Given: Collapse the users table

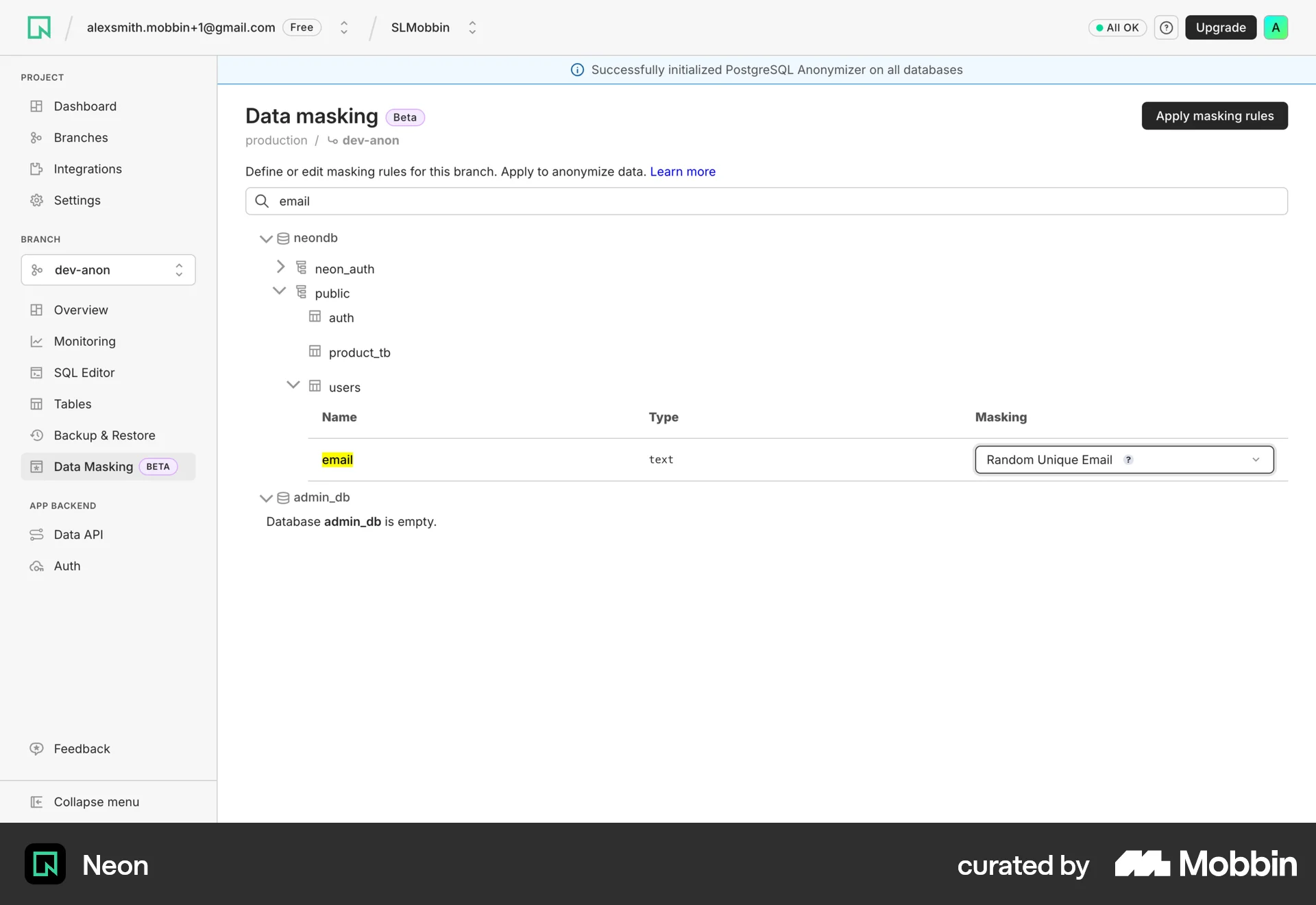Looking at the screenshot, I should (293, 385).
